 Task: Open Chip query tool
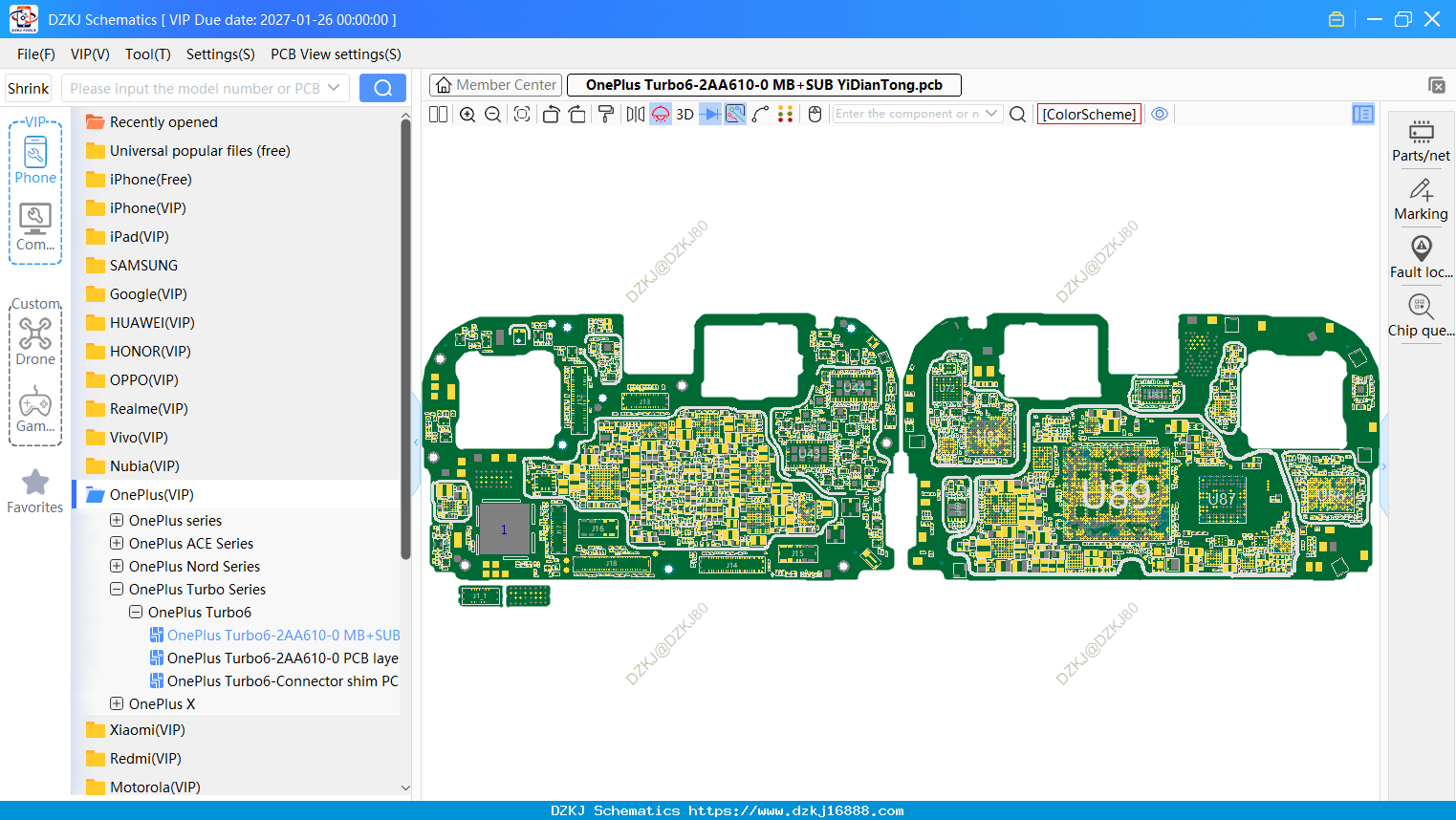click(x=1421, y=316)
